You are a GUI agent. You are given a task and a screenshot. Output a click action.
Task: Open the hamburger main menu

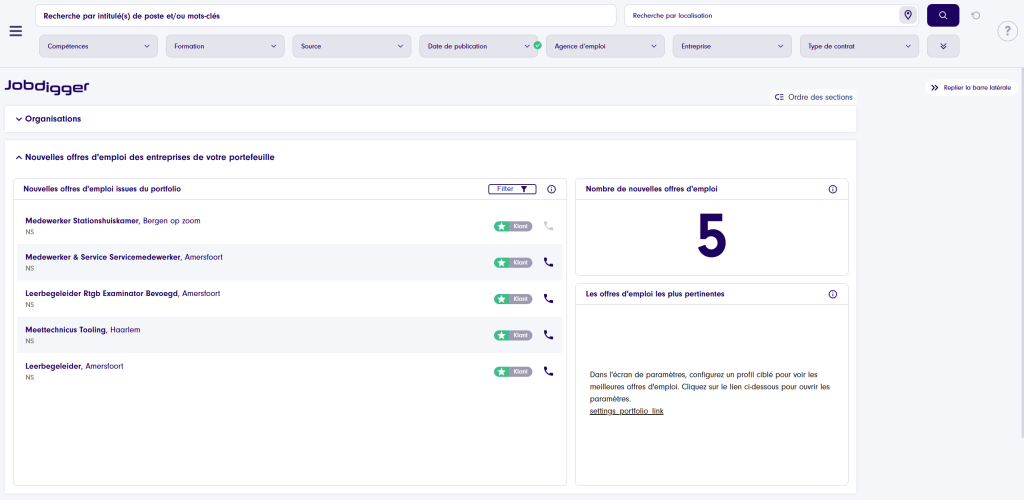point(15,30)
